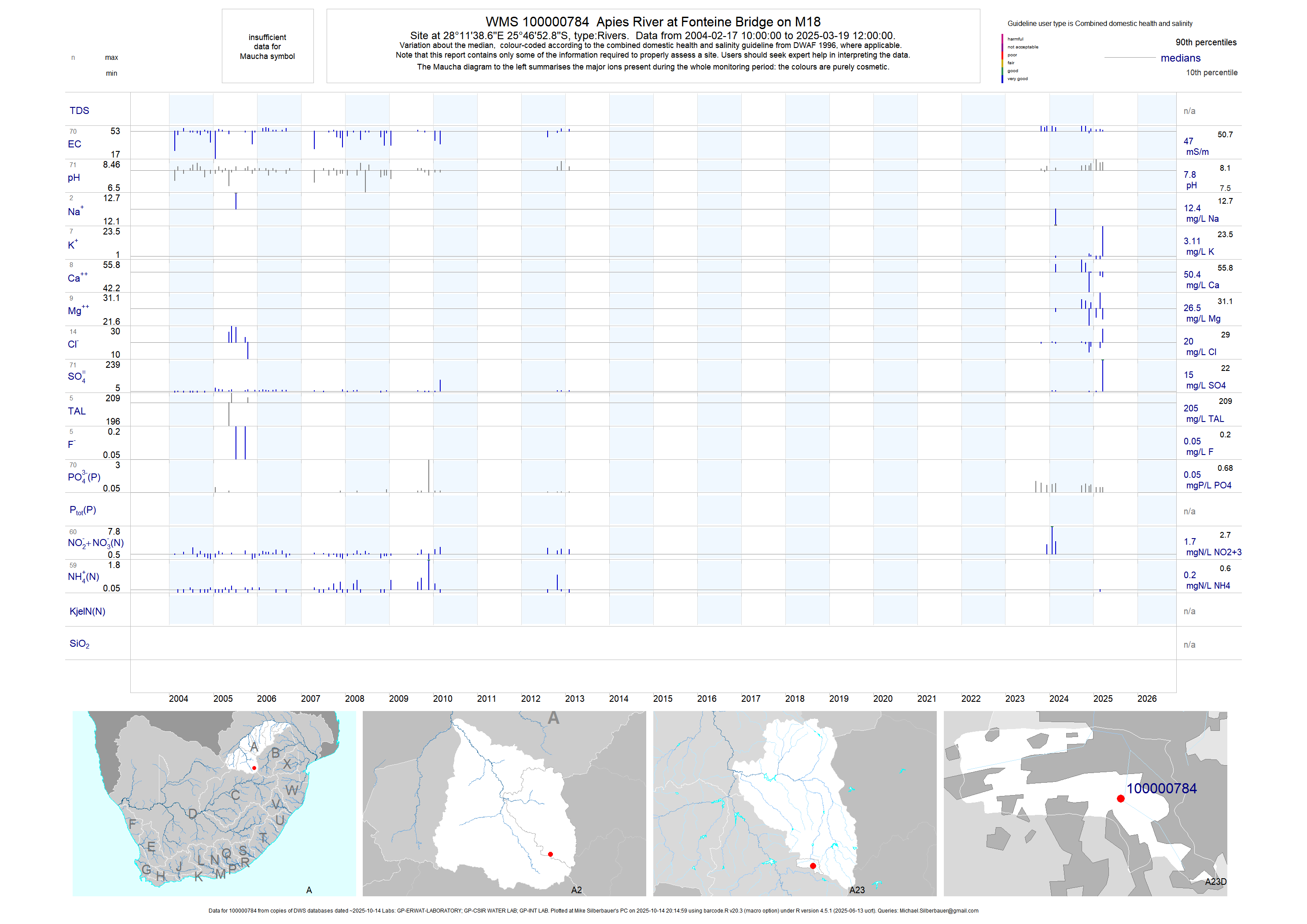Image resolution: width=1307 pixels, height=924 pixels.
Task: Click the large letter A on A2 map
Action: tap(553, 719)
